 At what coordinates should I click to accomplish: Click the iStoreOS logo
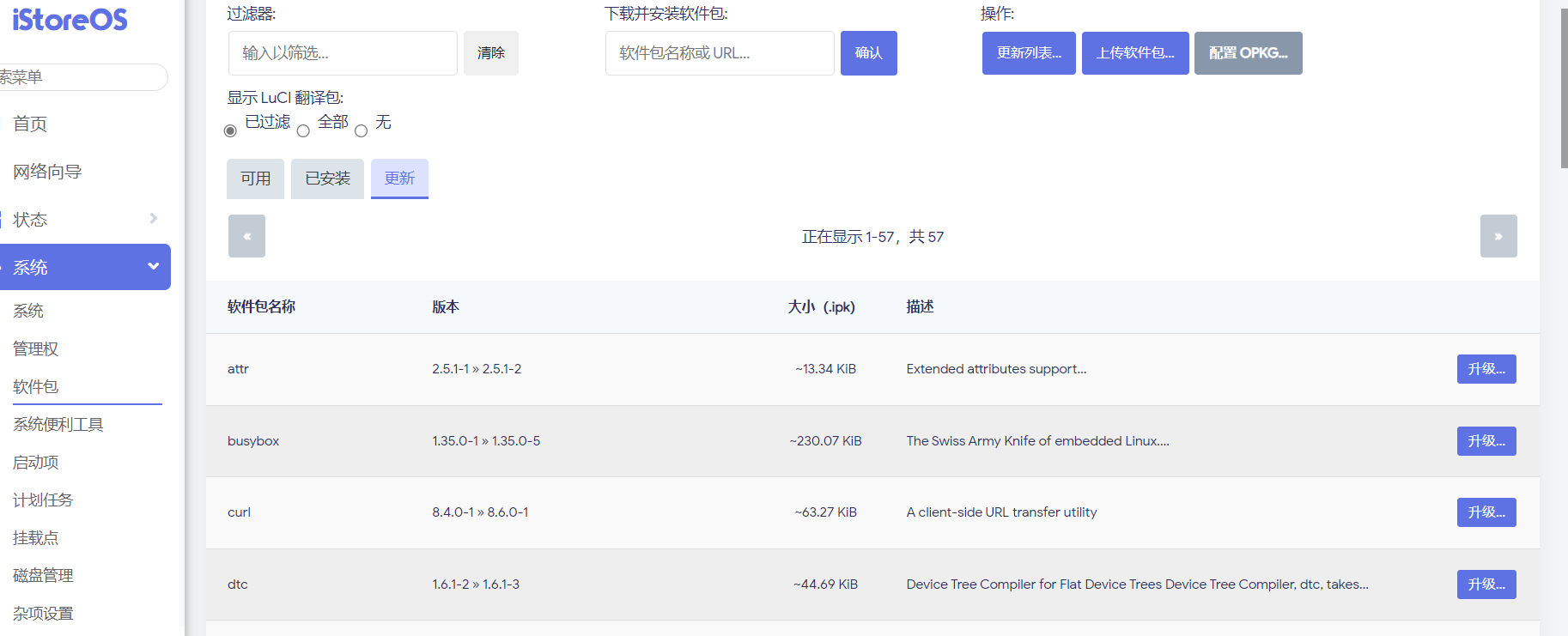coord(70,19)
